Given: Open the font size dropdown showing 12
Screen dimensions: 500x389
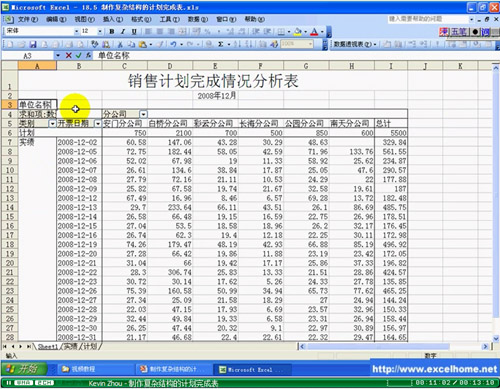Looking at the screenshot, I should [x=100, y=31].
